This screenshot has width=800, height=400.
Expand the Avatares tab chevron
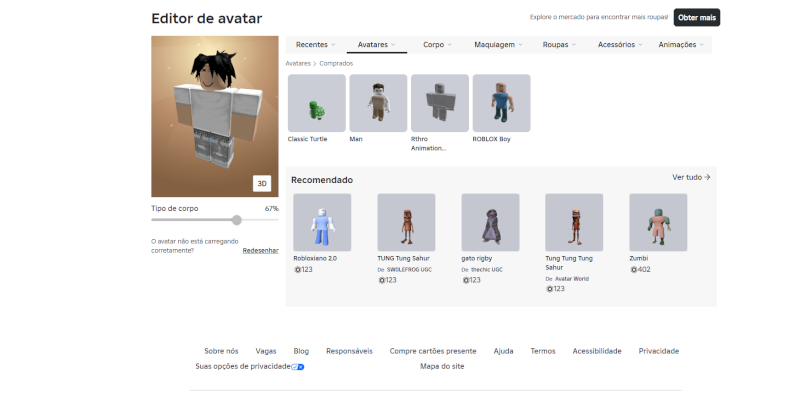tap(393, 45)
